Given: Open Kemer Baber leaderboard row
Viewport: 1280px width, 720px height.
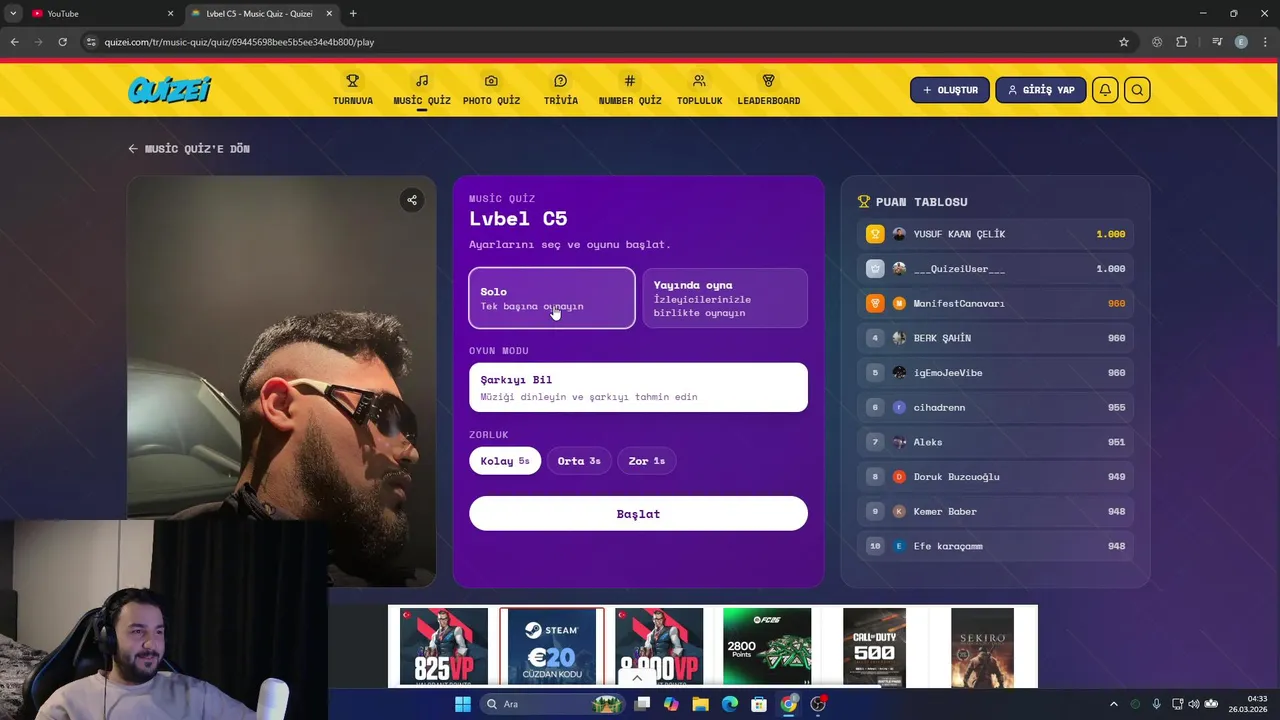Looking at the screenshot, I should point(995,511).
